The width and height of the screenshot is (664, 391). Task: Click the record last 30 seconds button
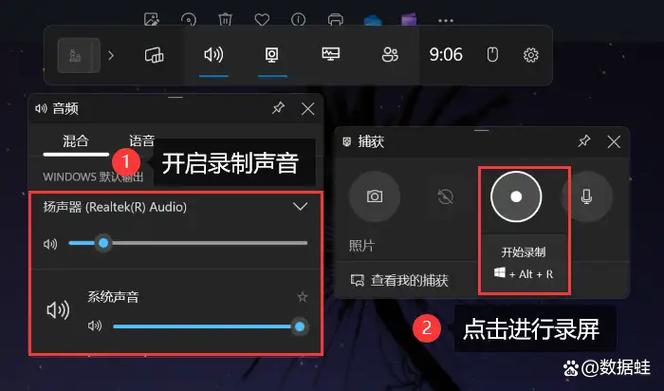pos(445,197)
